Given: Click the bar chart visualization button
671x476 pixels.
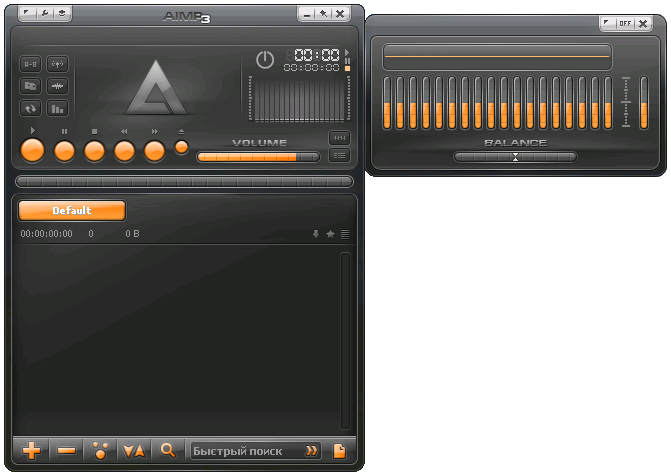Looking at the screenshot, I should point(57,108).
